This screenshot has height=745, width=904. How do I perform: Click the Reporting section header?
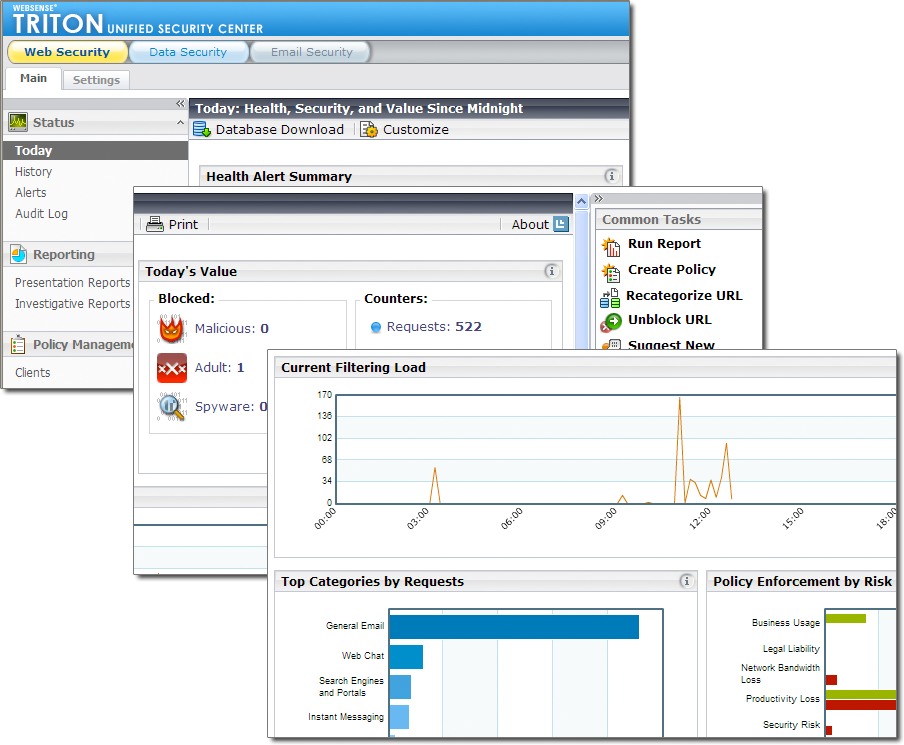pos(68,254)
